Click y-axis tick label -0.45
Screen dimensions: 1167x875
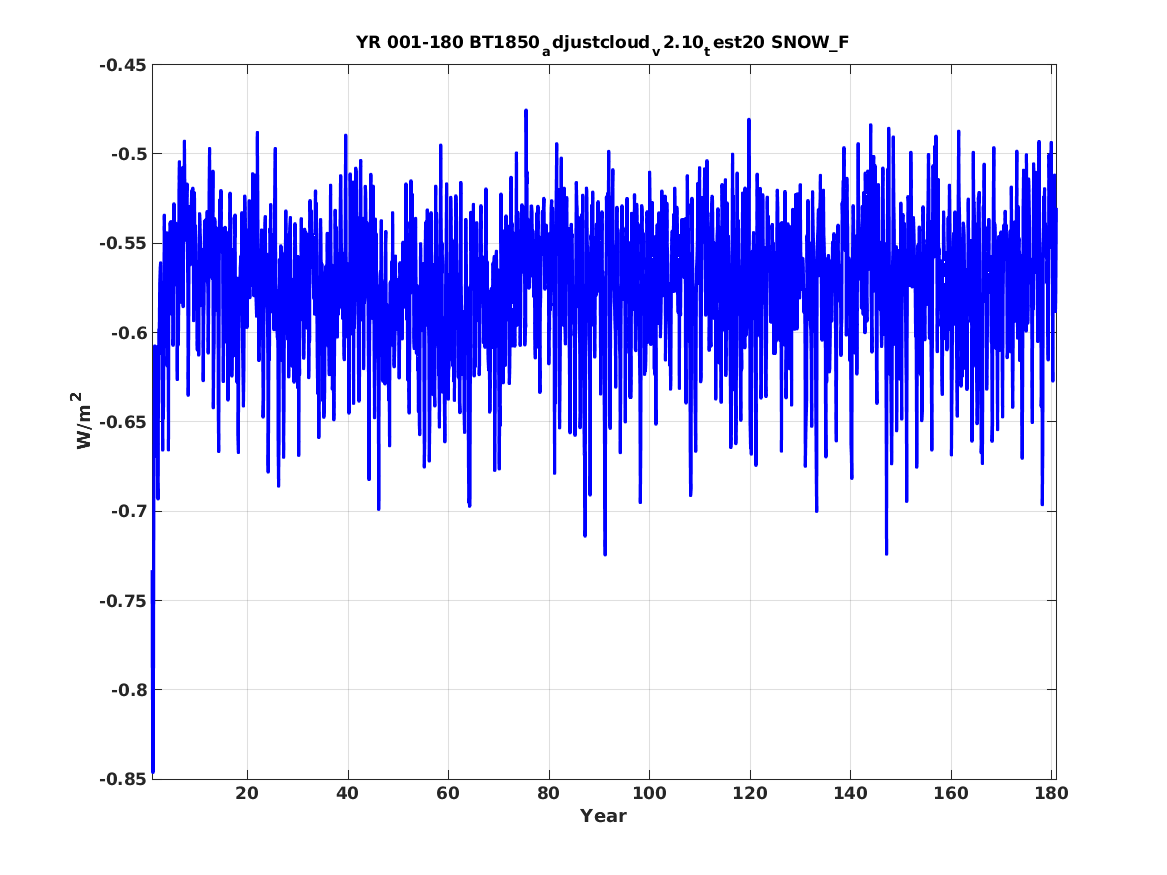(x=123, y=65)
